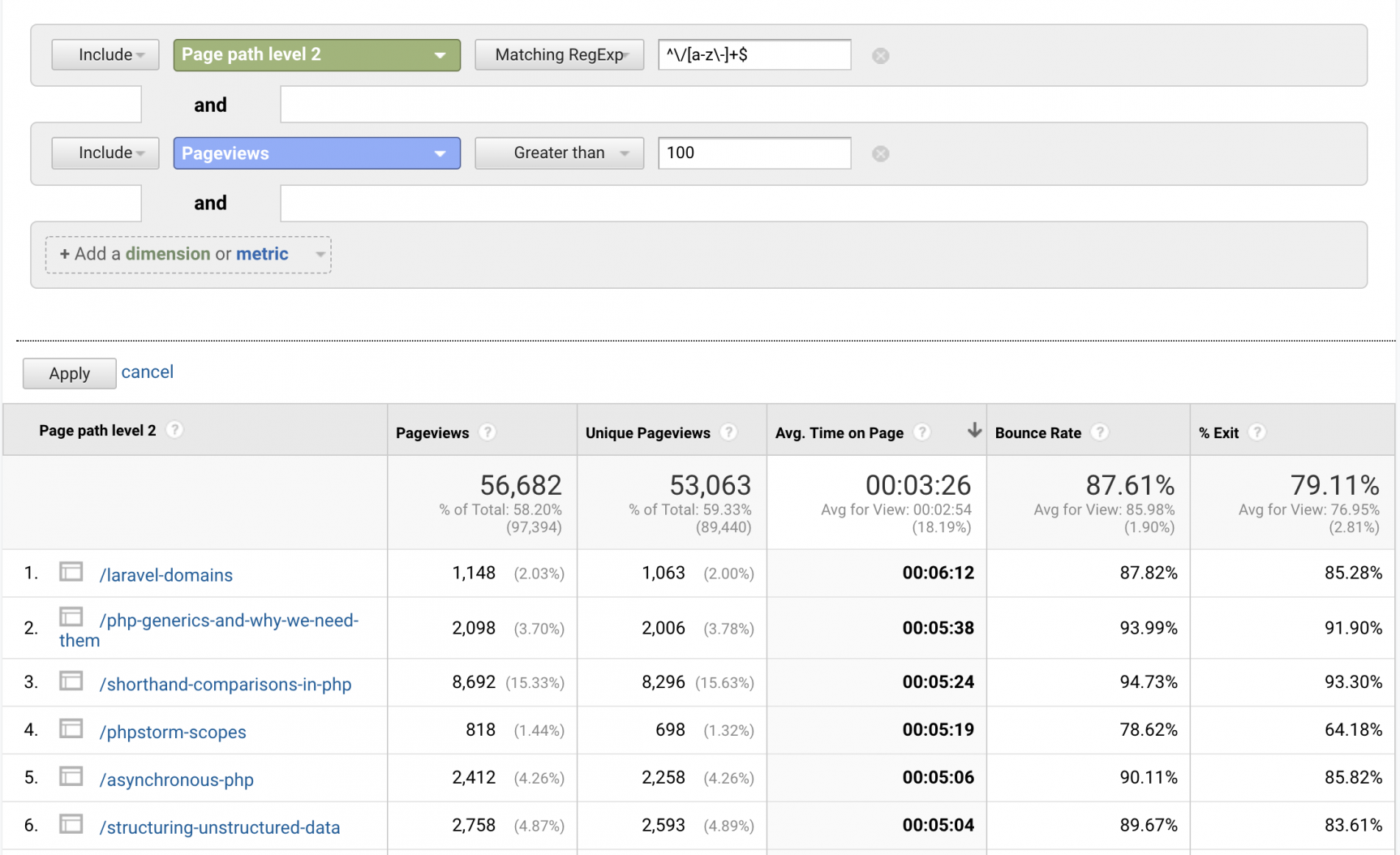
Task: Open the Page path level 2 dimension dropdown
Action: point(316,54)
